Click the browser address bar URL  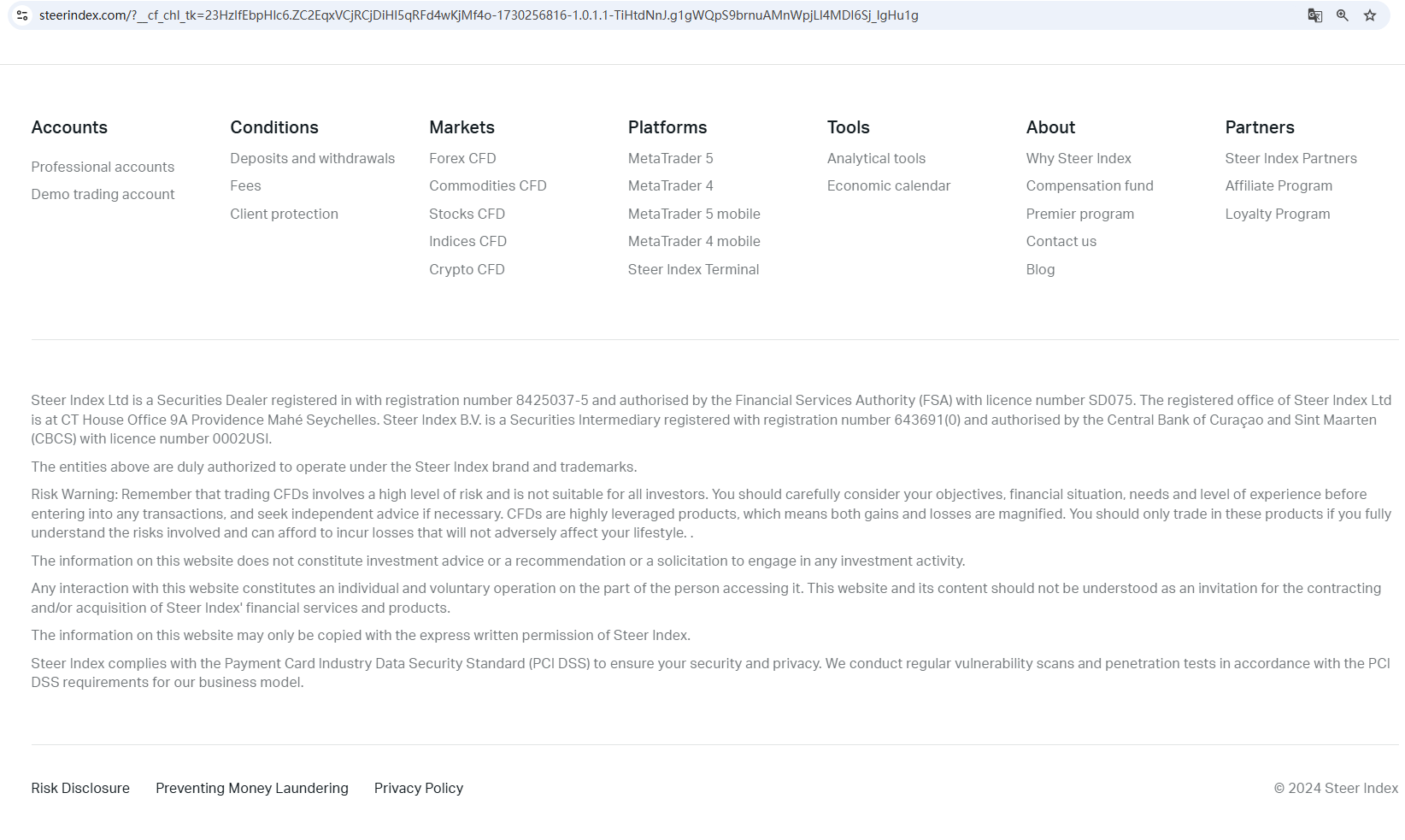(x=479, y=15)
